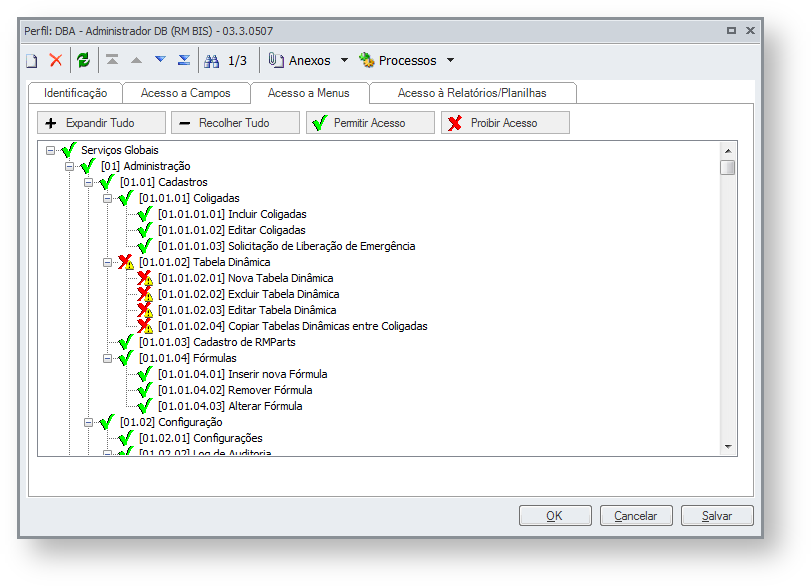Toggle check for Solicitação de Liberação de Emergência
This screenshot has width=812, height=587.
point(145,246)
